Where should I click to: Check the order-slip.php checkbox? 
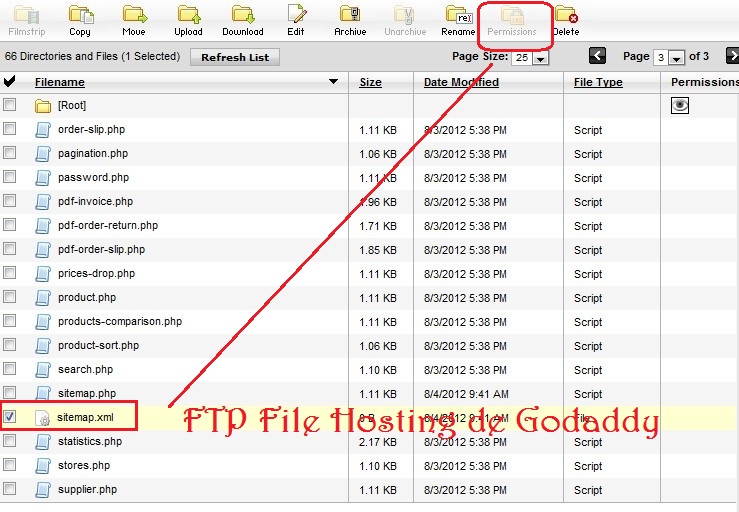[x=9, y=128]
